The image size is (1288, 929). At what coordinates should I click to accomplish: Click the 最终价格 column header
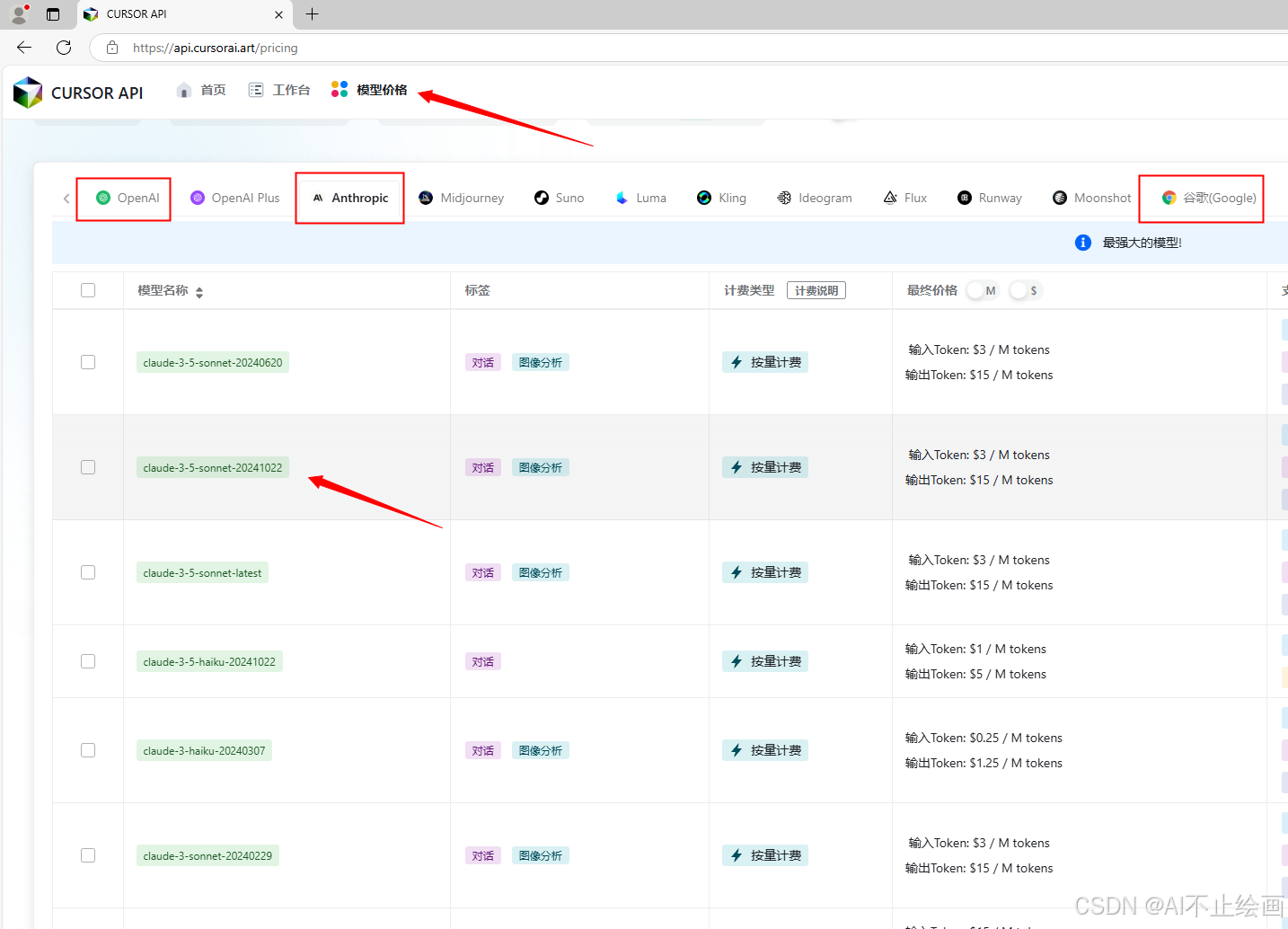coord(932,290)
